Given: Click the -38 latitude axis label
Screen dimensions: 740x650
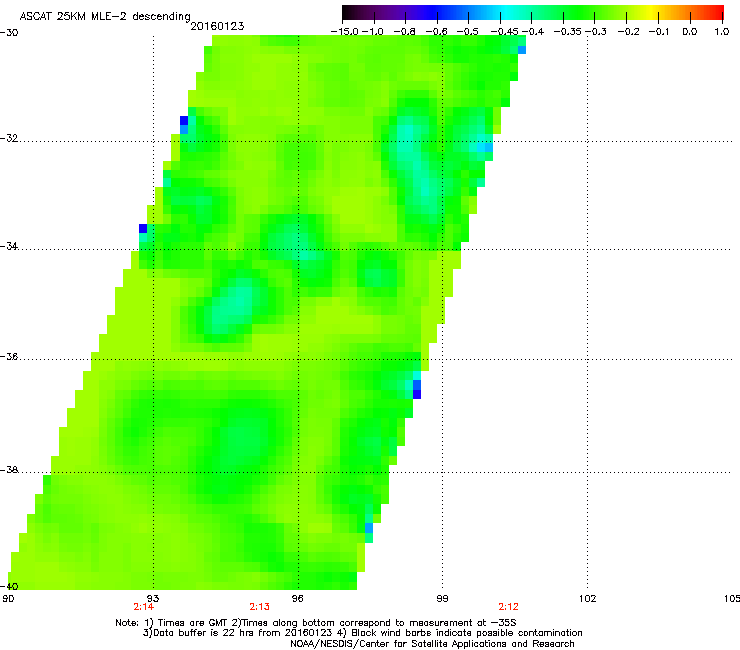Looking at the screenshot, I should 9,470.
